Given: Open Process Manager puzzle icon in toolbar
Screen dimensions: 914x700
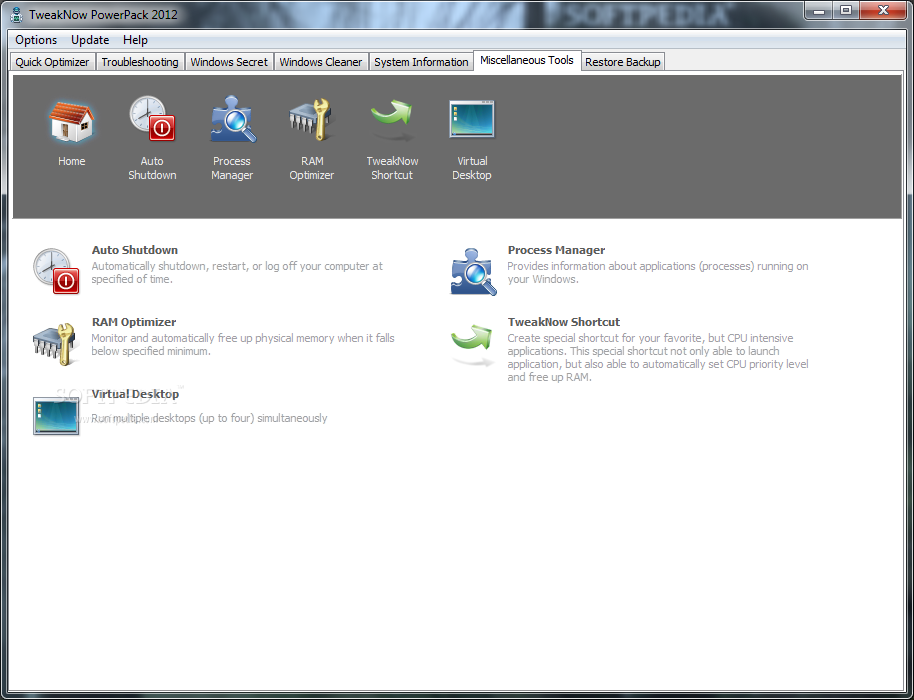Looking at the screenshot, I should (233, 119).
